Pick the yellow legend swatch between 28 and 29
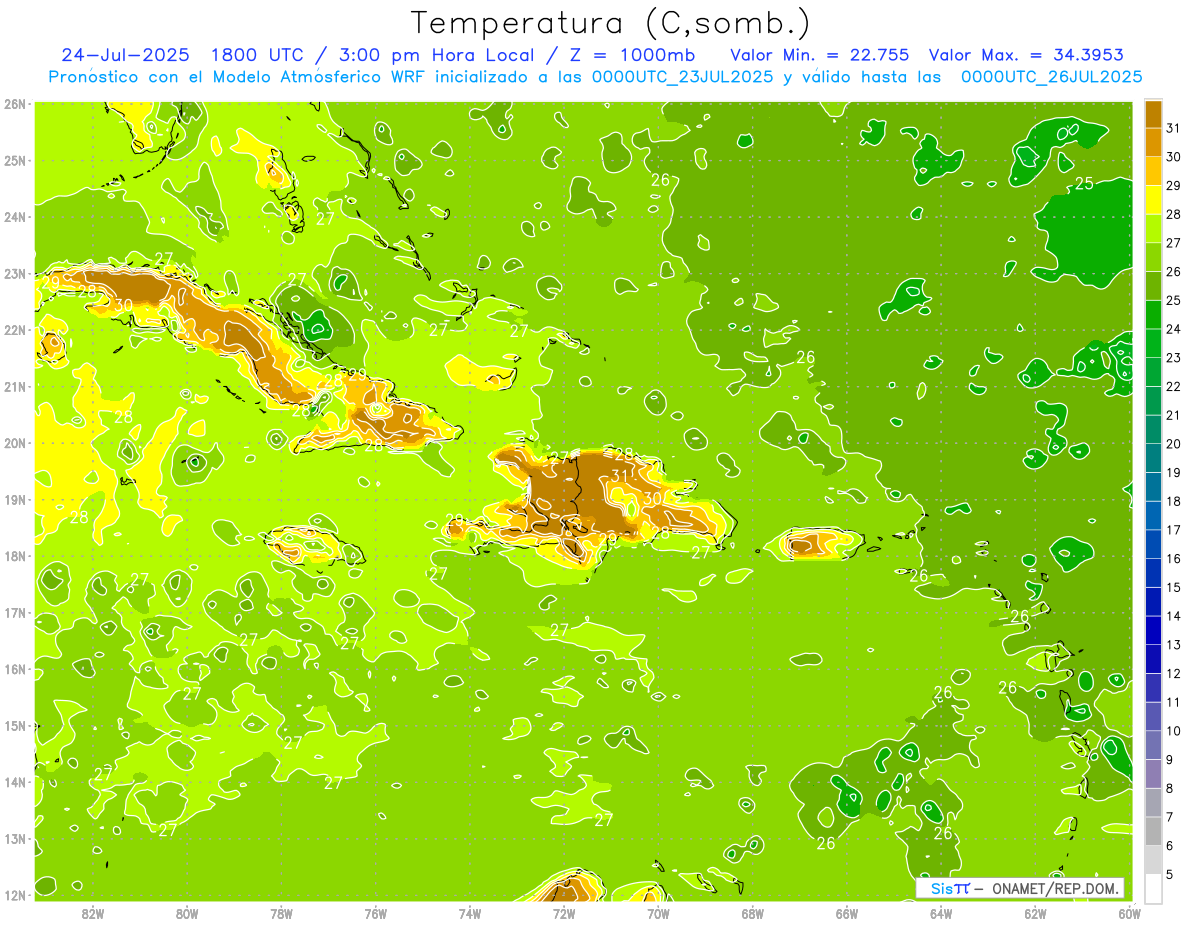This screenshot has height=927, width=1200. coord(1153,200)
